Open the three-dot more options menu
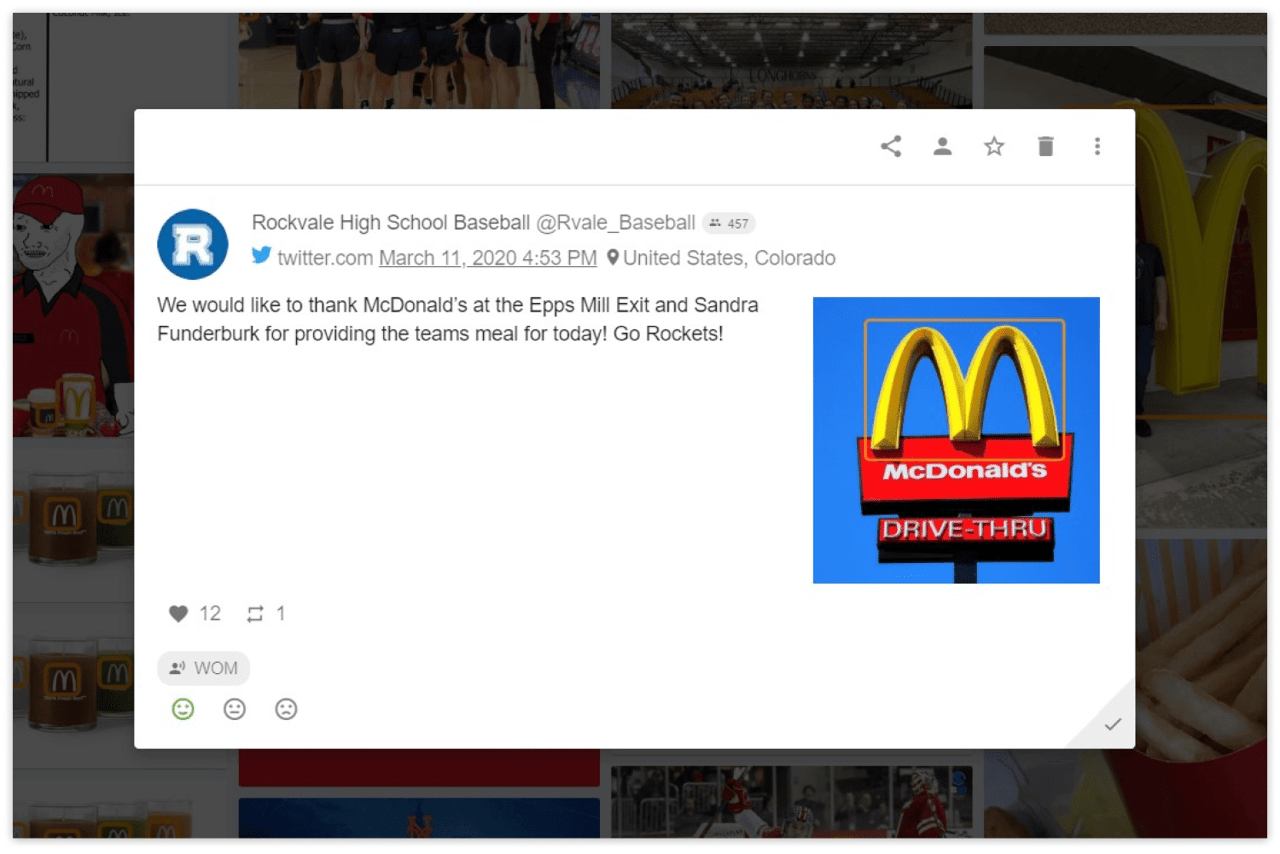 click(x=1097, y=147)
